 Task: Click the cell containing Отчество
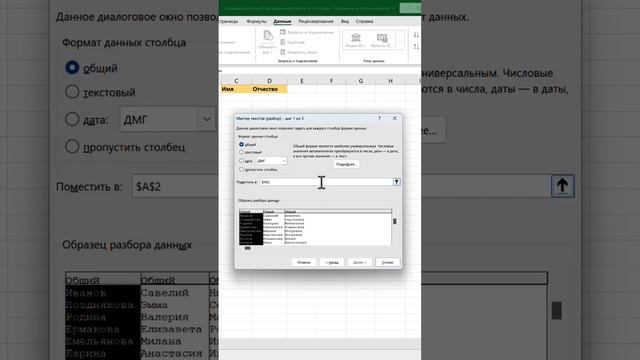click(x=269, y=89)
